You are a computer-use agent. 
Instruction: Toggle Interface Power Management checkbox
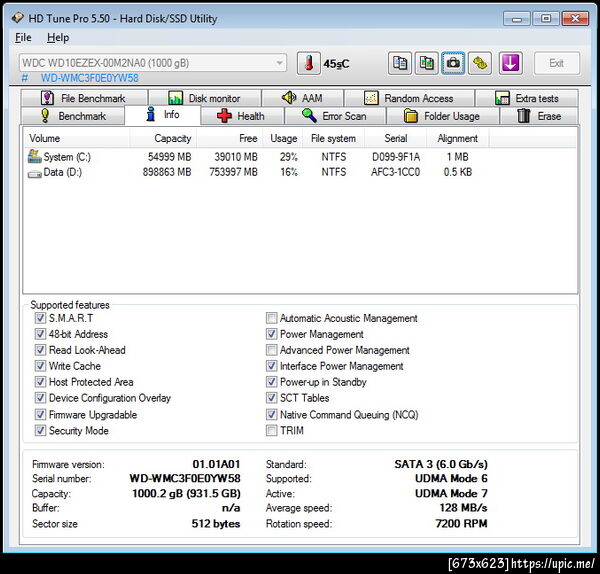[271, 366]
